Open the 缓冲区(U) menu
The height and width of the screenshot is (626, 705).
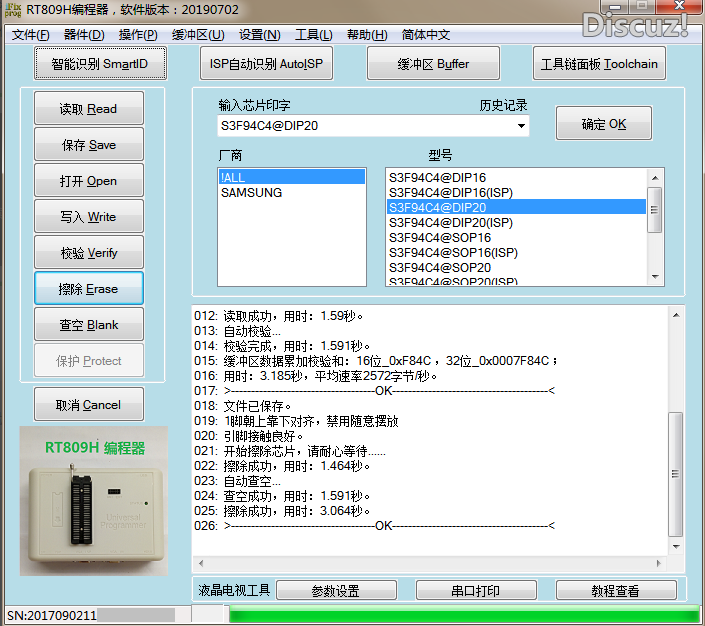click(198, 35)
